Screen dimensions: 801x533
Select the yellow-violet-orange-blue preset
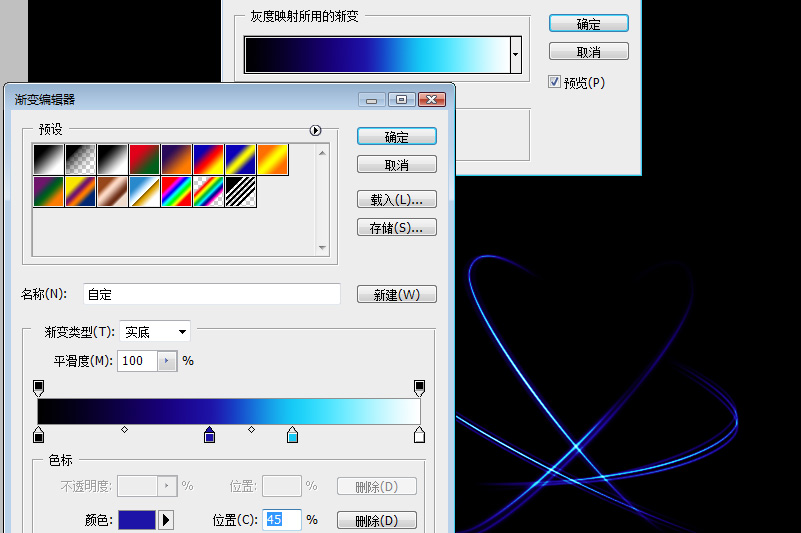[80, 192]
